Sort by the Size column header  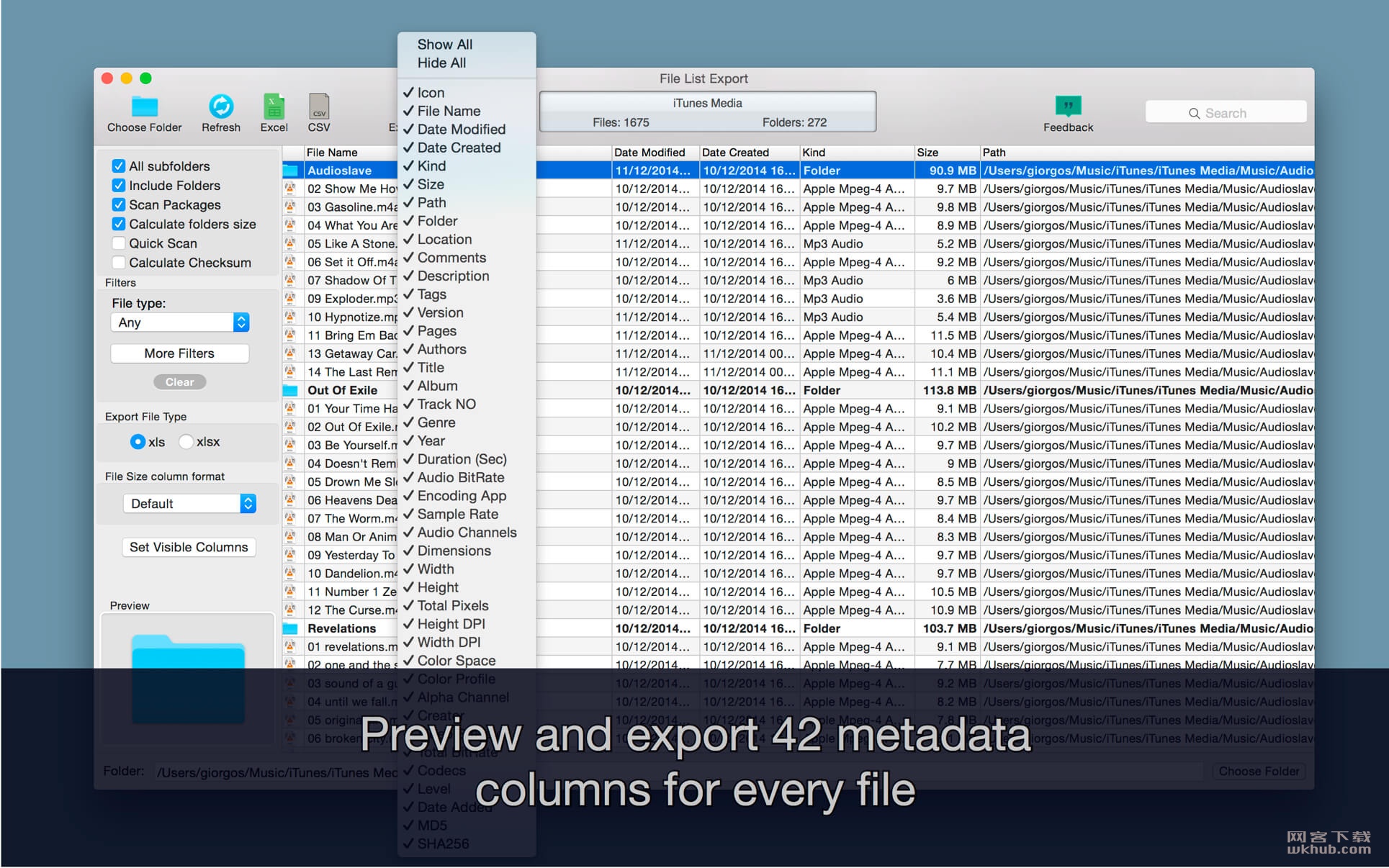point(946,153)
